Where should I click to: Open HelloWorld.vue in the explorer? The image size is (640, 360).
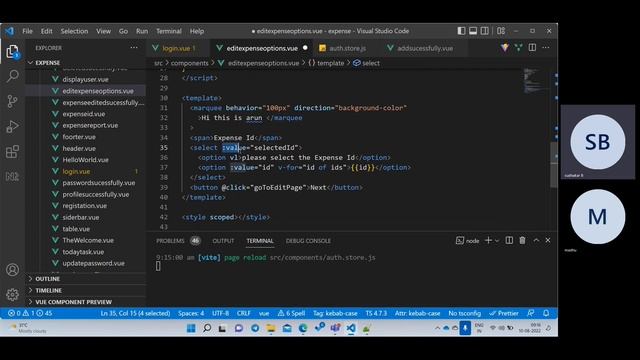(x=85, y=160)
